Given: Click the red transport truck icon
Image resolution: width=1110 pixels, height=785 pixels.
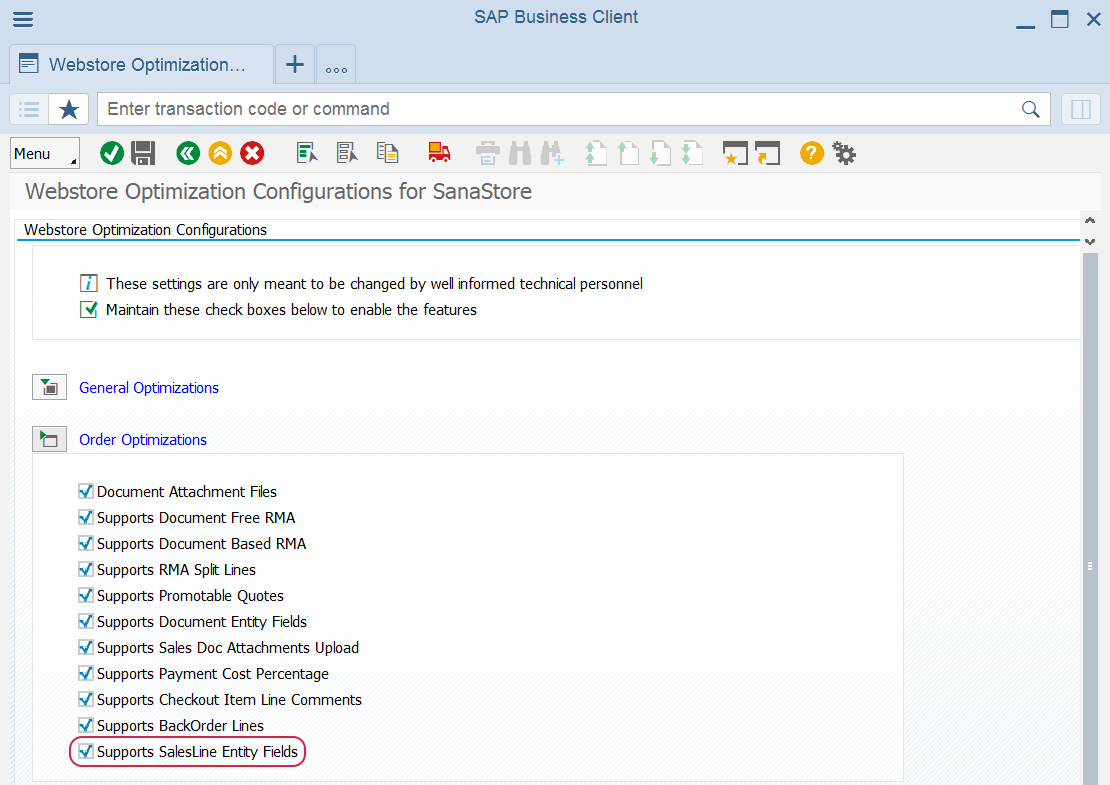Looking at the screenshot, I should [439, 153].
